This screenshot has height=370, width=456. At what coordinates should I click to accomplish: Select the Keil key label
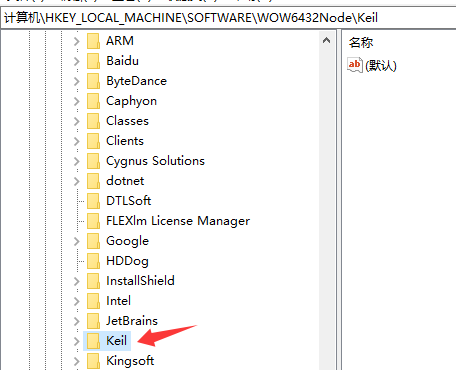tap(116, 341)
